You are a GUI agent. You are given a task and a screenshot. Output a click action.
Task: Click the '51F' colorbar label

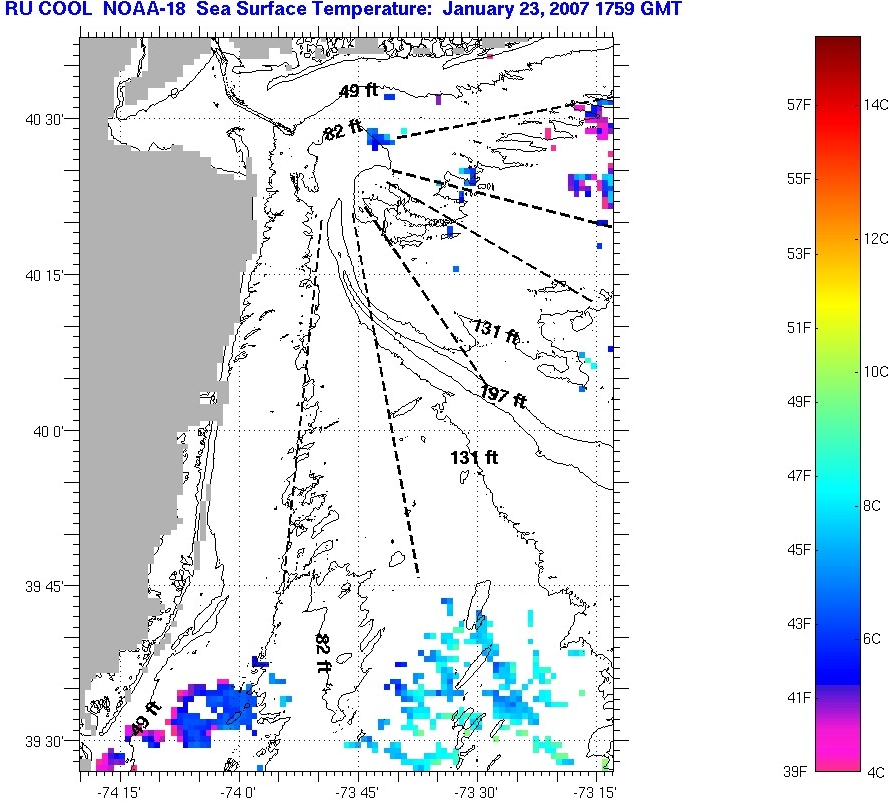pos(798,328)
